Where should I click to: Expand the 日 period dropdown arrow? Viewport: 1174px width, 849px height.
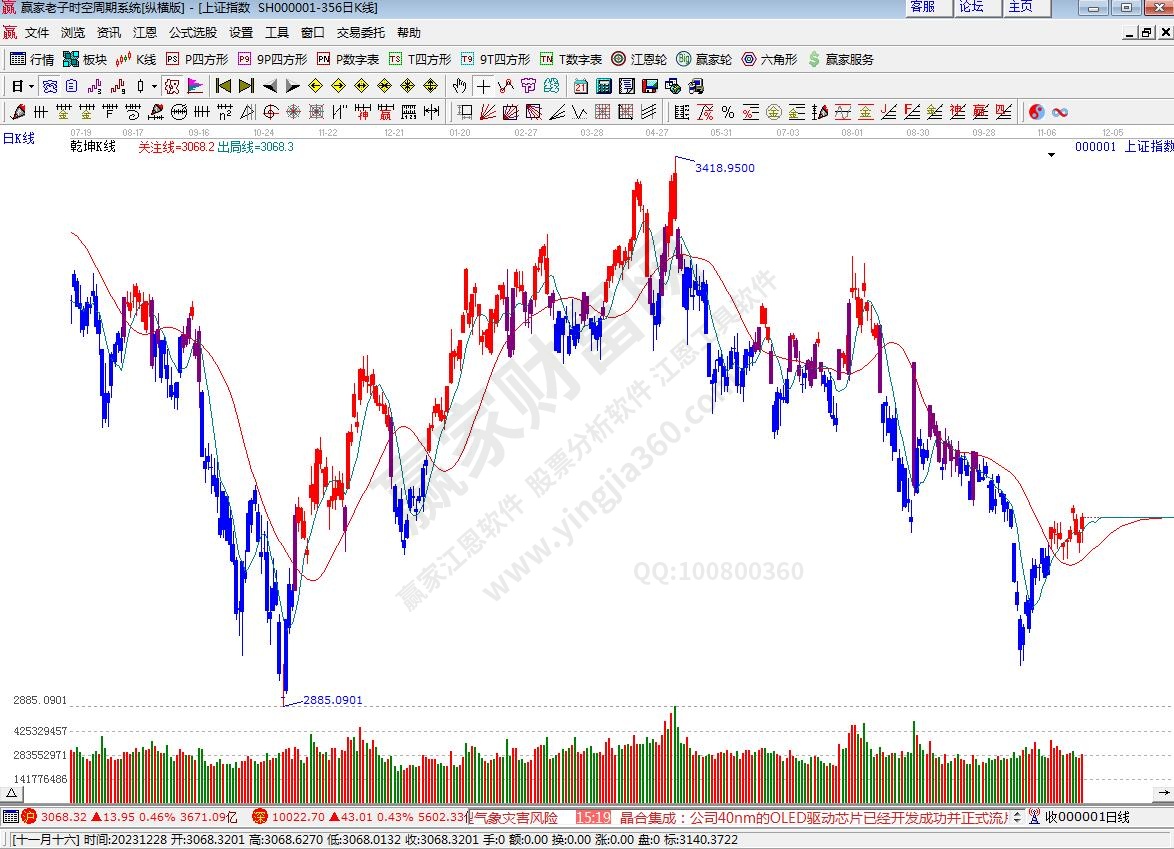tap(31, 85)
